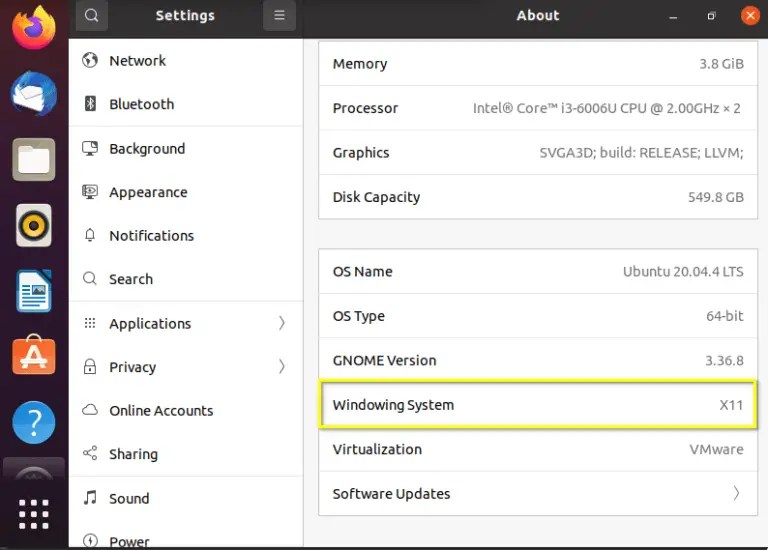Open Software Updates row arrow
This screenshot has width=768, height=550.
[x=736, y=493]
